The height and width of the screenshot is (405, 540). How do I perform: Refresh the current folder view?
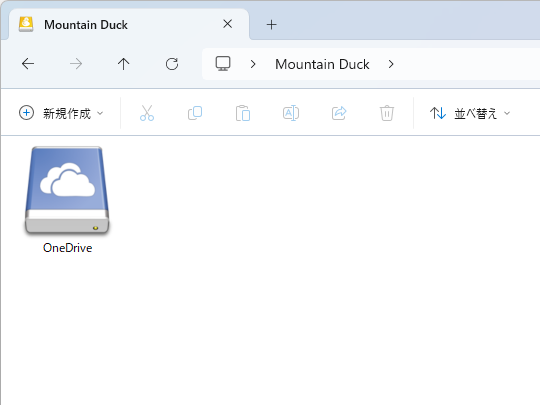(172, 64)
